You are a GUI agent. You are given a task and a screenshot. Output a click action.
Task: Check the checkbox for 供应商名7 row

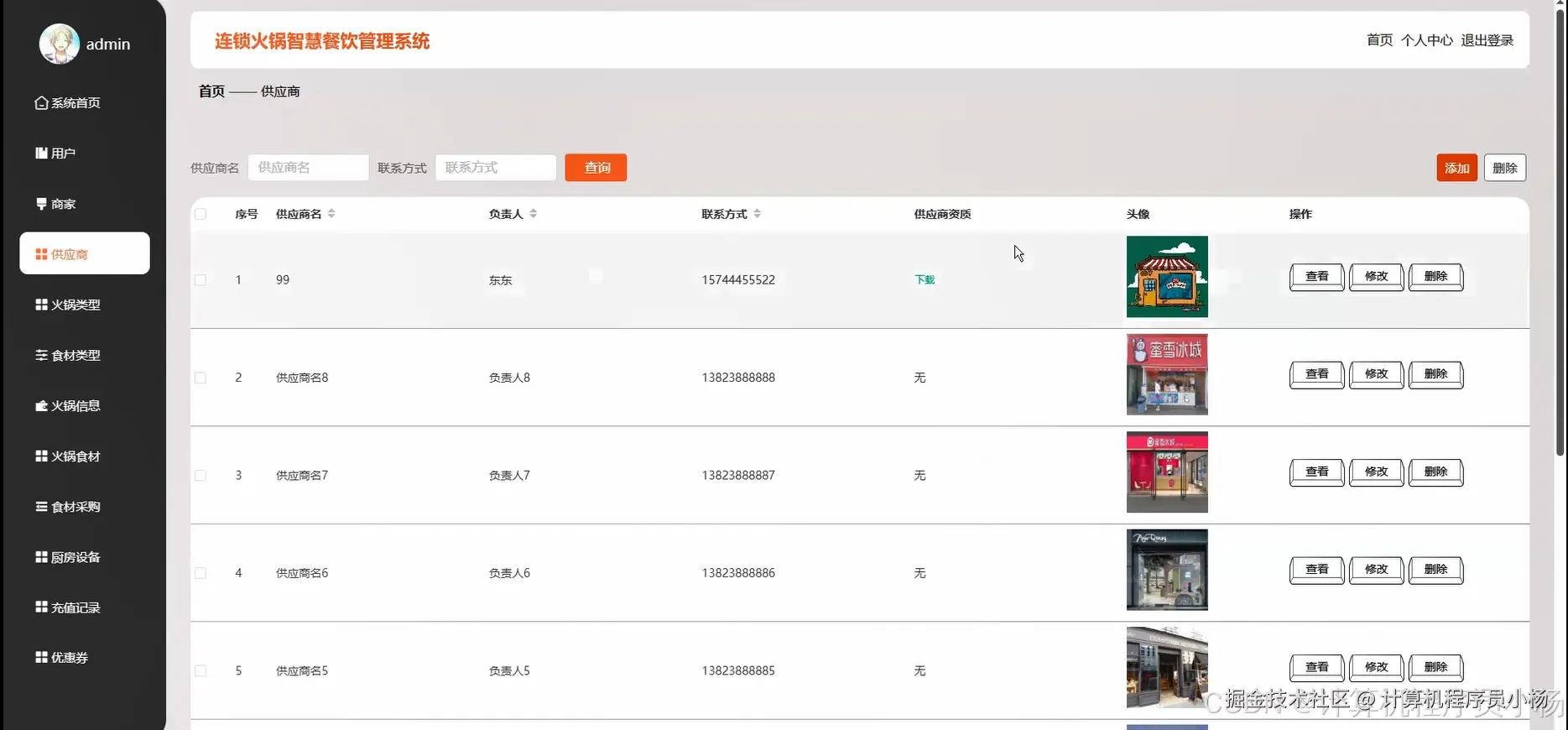point(201,476)
